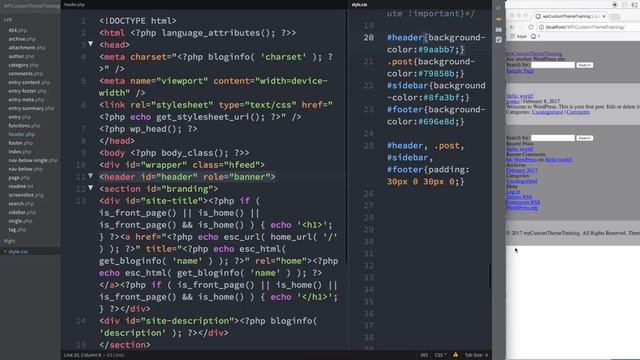
Task: Click the #696e8d color value in style.css
Action: coord(436,122)
